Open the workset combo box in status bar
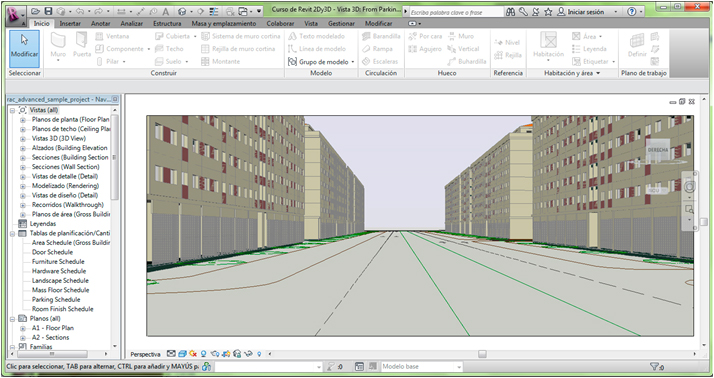Viewport: 714px width, 378px height. [x=269, y=367]
